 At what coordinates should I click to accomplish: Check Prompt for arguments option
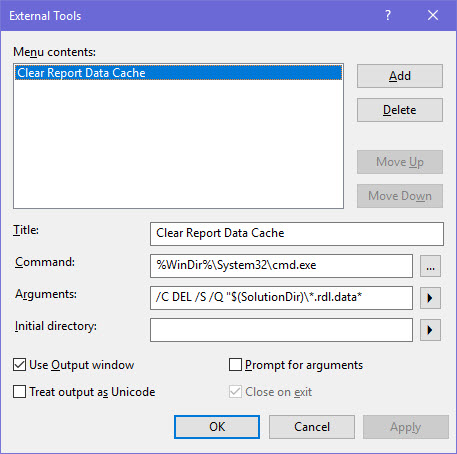pos(235,365)
